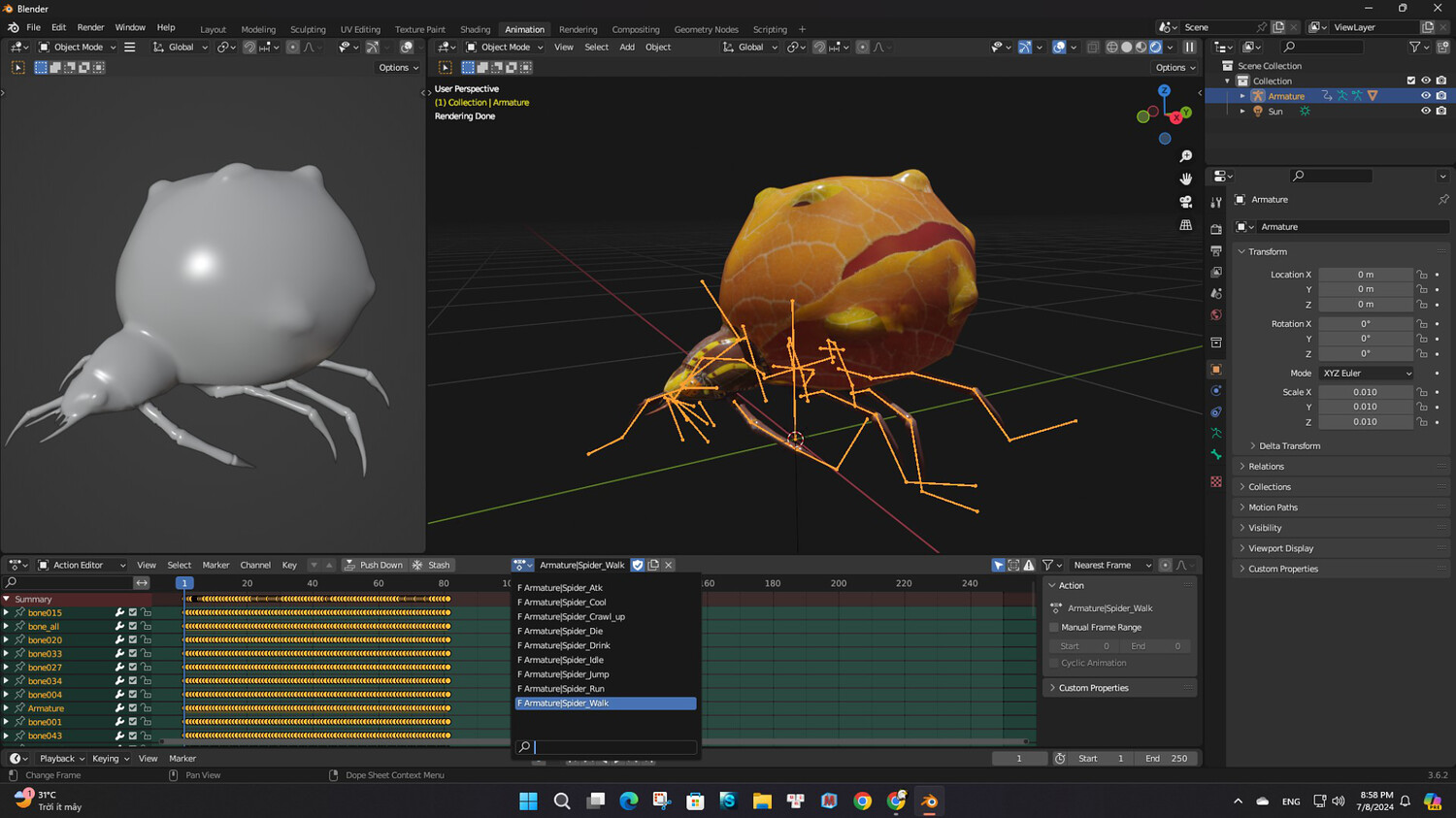This screenshot has height=818, width=1456.
Task: Hide Armature in viewport via eye icon
Action: 1425,96
